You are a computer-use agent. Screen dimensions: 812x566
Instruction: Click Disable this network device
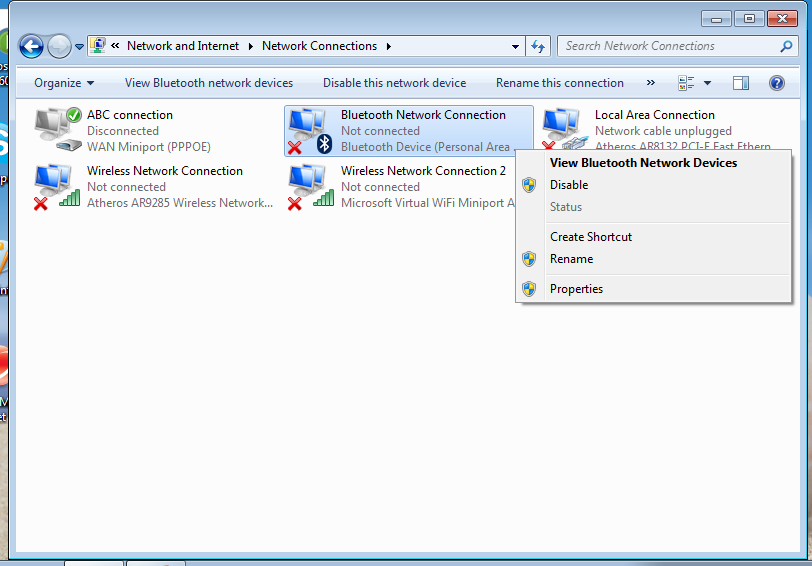tap(395, 83)
